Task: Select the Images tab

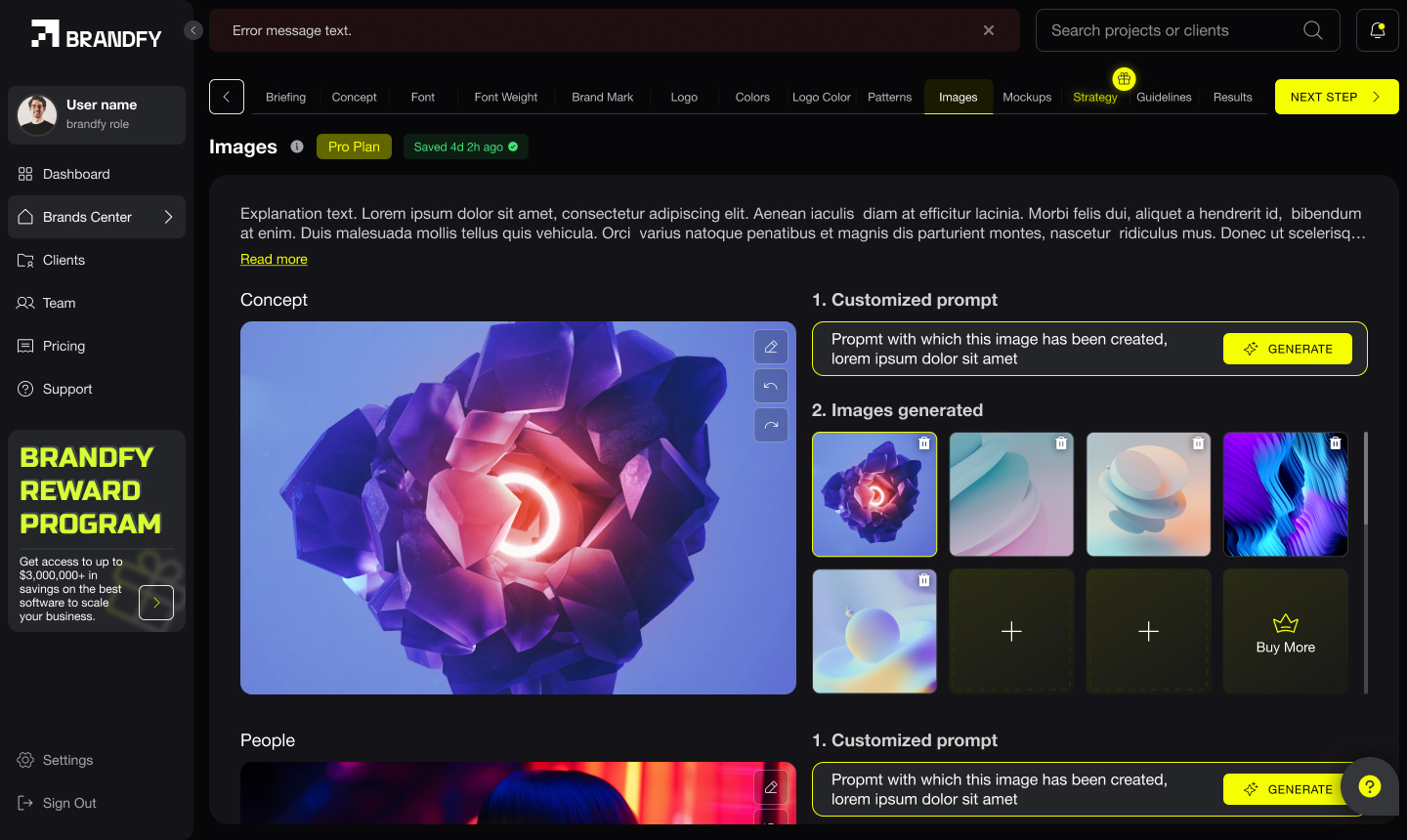Action: [x=959, y=97]
